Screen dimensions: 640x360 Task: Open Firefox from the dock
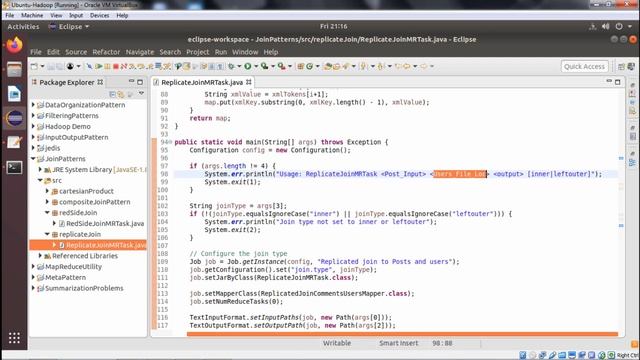click(x=14, y=45)
